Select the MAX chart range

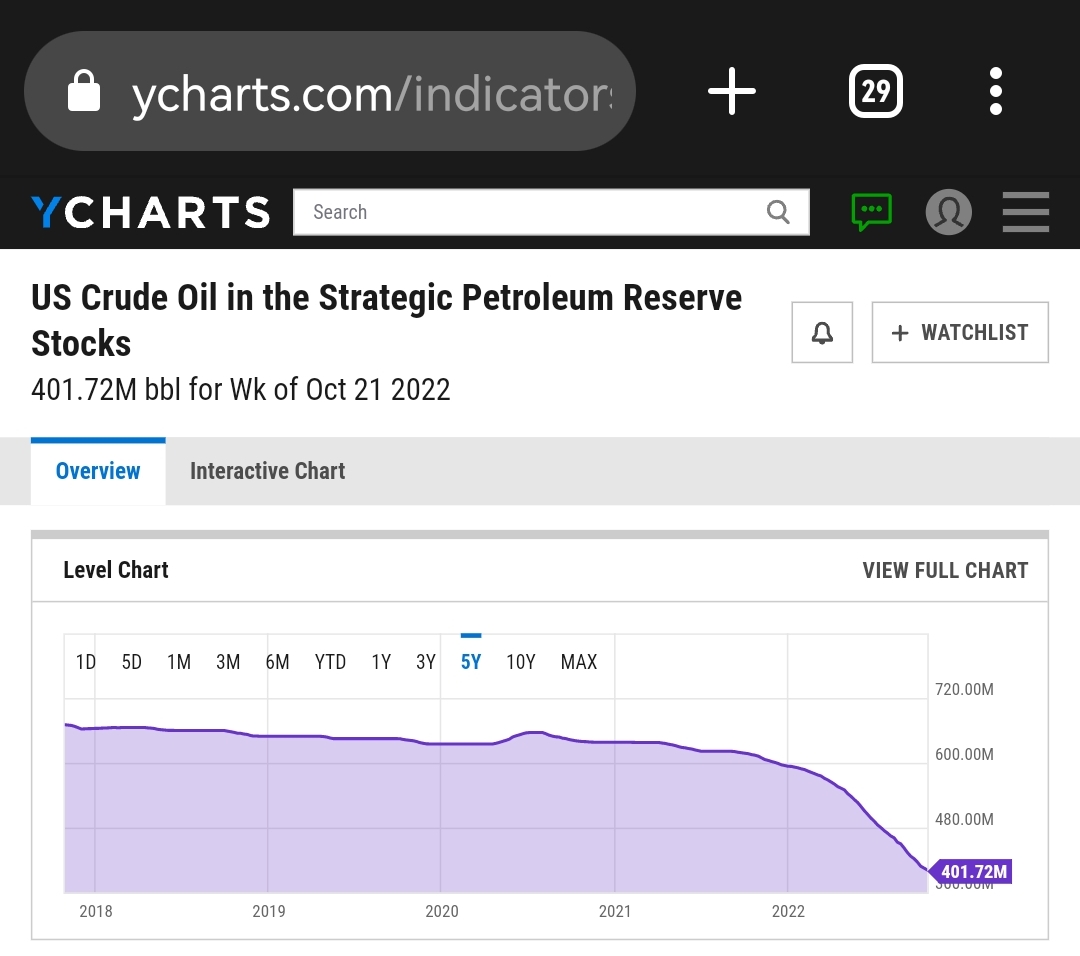[579, 662]
